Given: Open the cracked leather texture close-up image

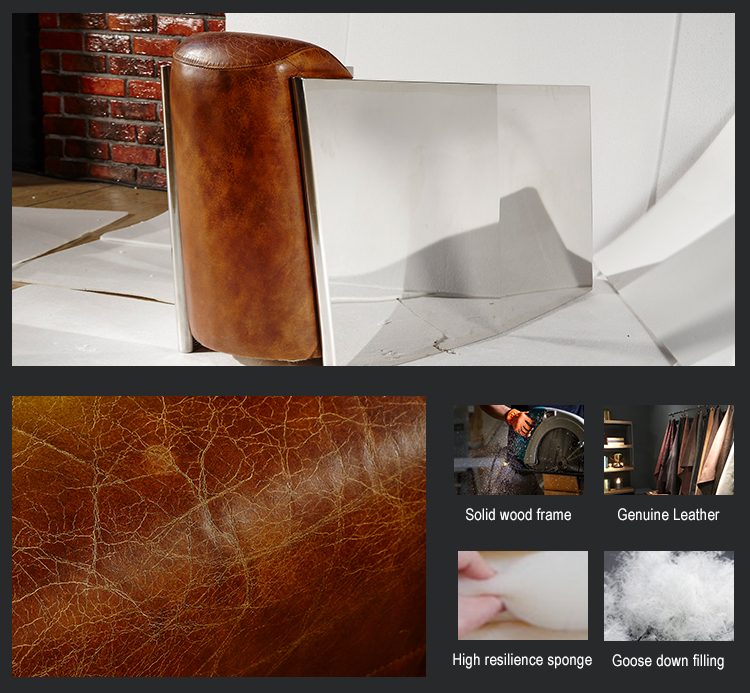Looking at the screenshot, I should 219,536.
